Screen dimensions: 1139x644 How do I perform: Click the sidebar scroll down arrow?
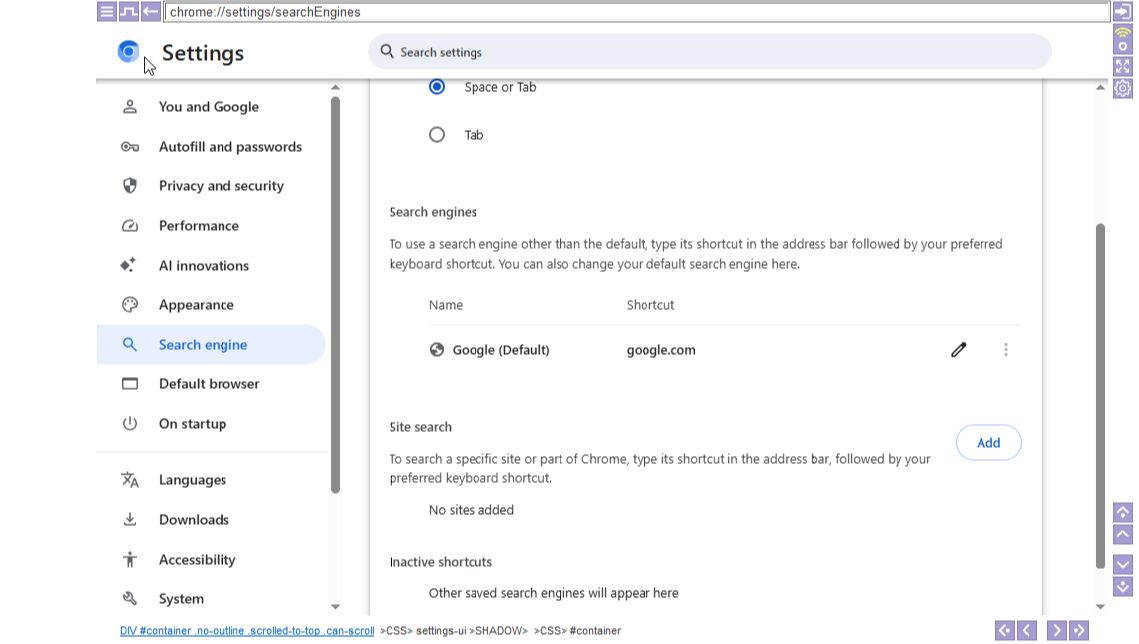click(335, 607)
